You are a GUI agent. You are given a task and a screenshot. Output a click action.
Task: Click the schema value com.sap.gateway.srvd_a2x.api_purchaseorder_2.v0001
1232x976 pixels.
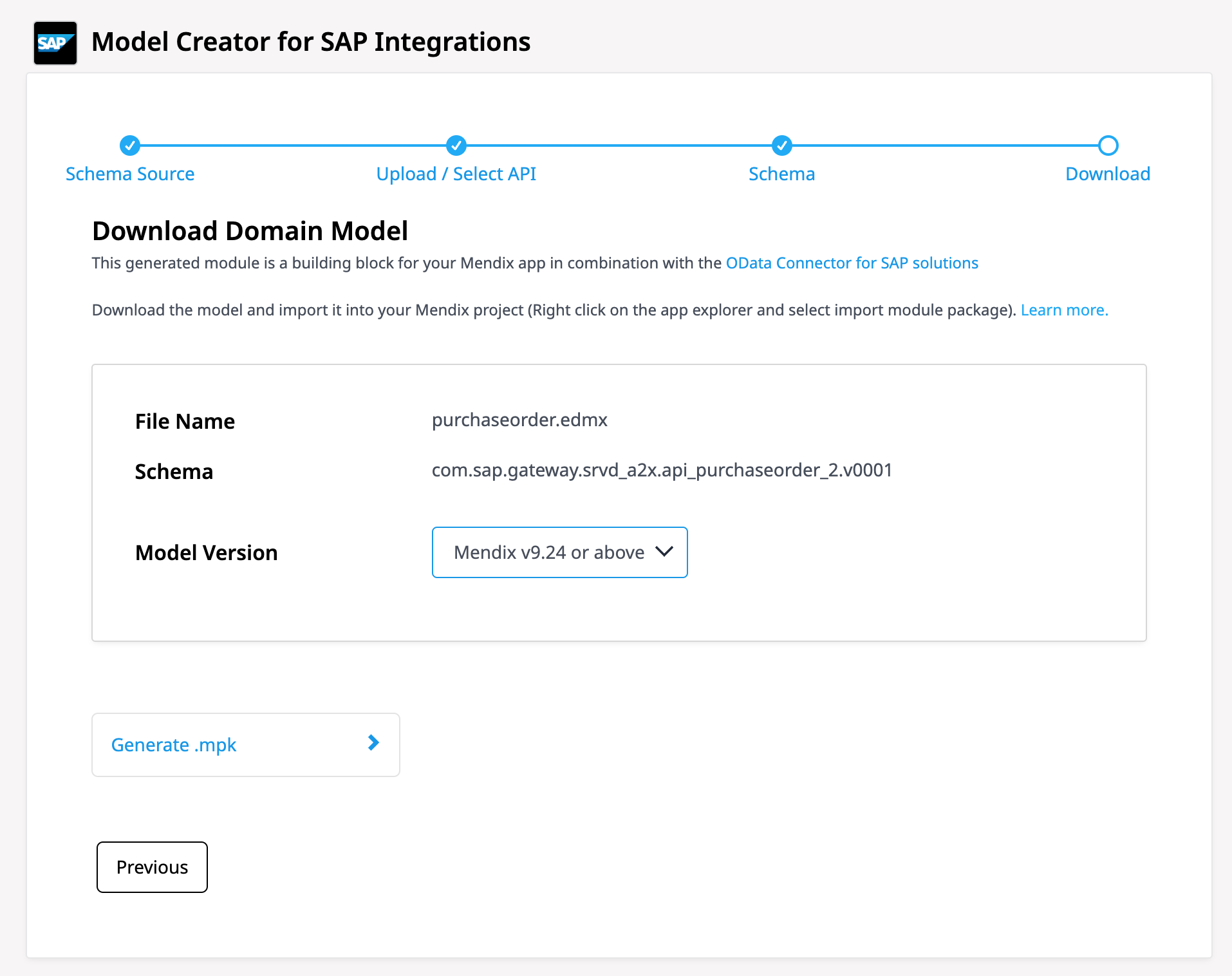[x=662, y=470]
